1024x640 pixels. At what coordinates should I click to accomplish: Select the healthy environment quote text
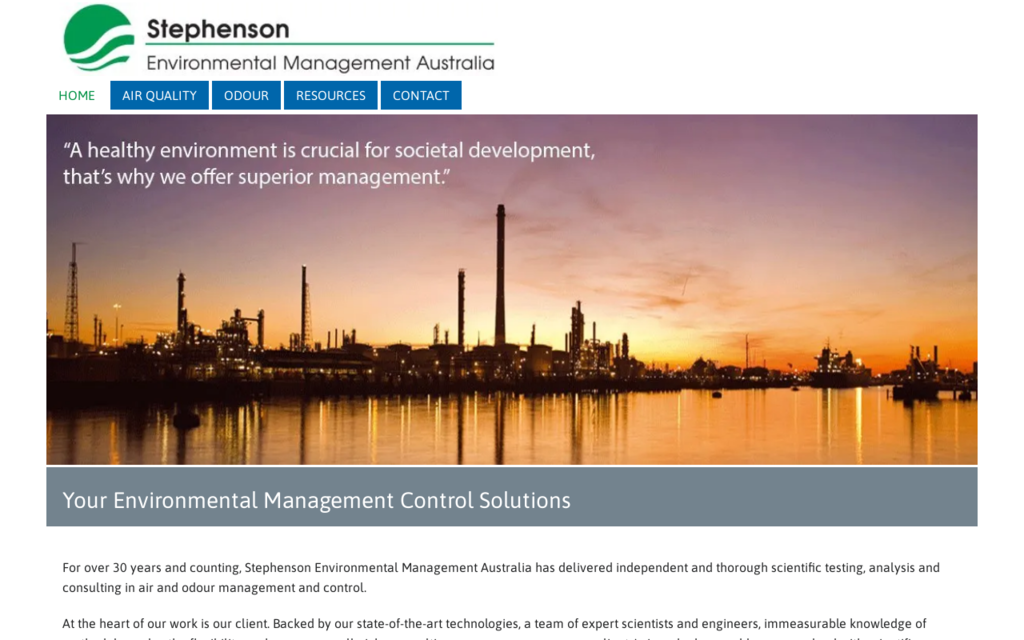click(x=328, y=162)
